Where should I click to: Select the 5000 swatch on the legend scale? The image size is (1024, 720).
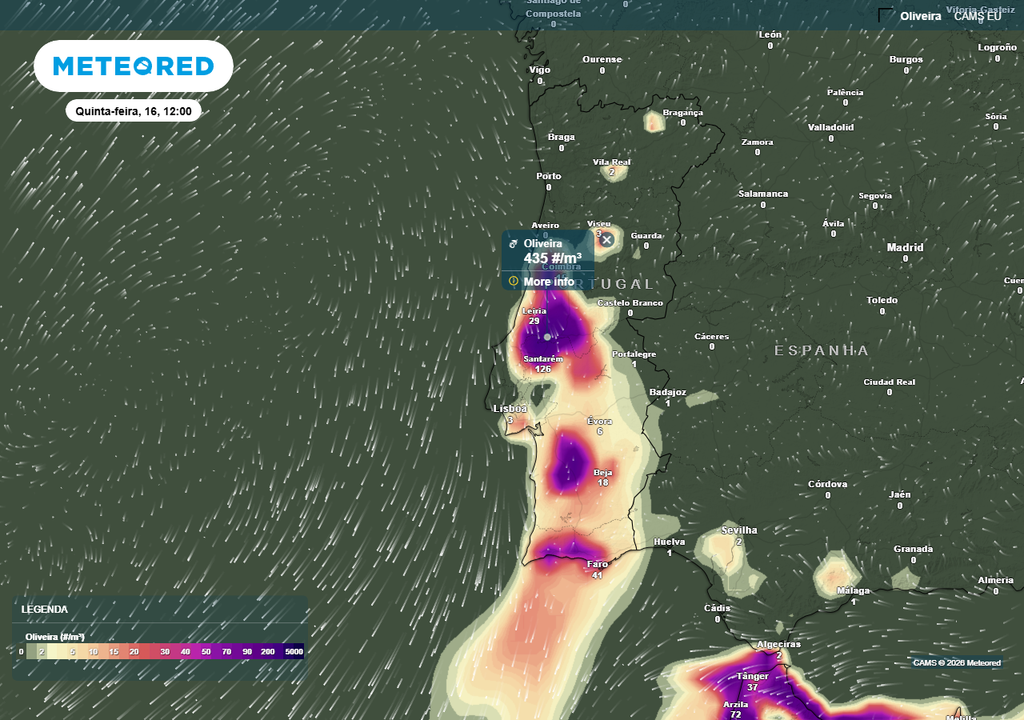(293, 649)
